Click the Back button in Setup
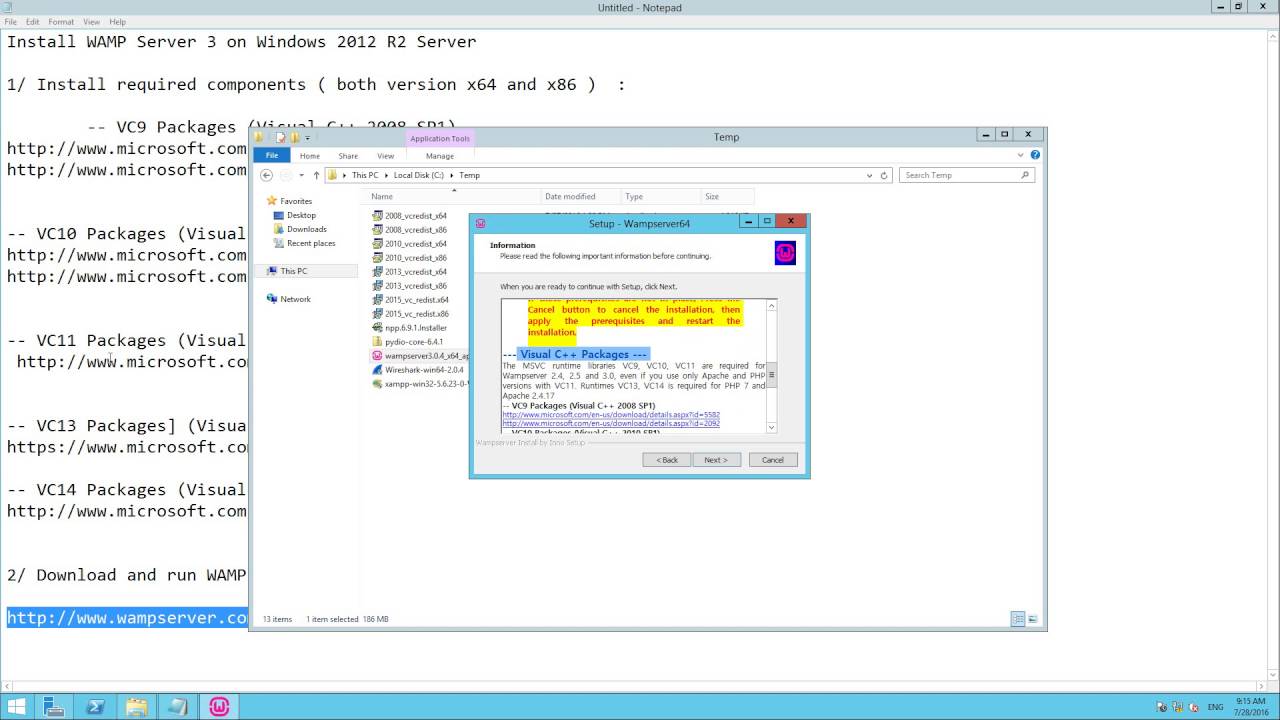The height and width of the screenshot is (720, 1280). pos(667,460)
